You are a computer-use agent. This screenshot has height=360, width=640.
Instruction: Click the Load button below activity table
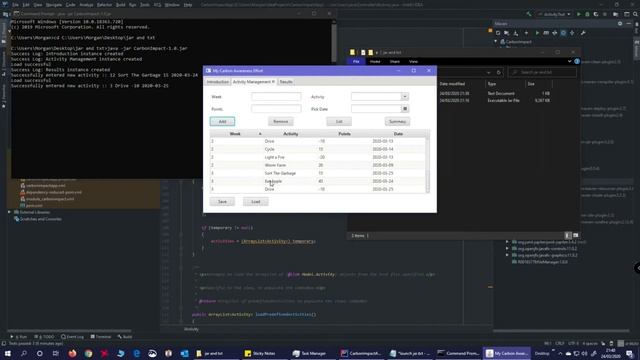tap(256, 202)
